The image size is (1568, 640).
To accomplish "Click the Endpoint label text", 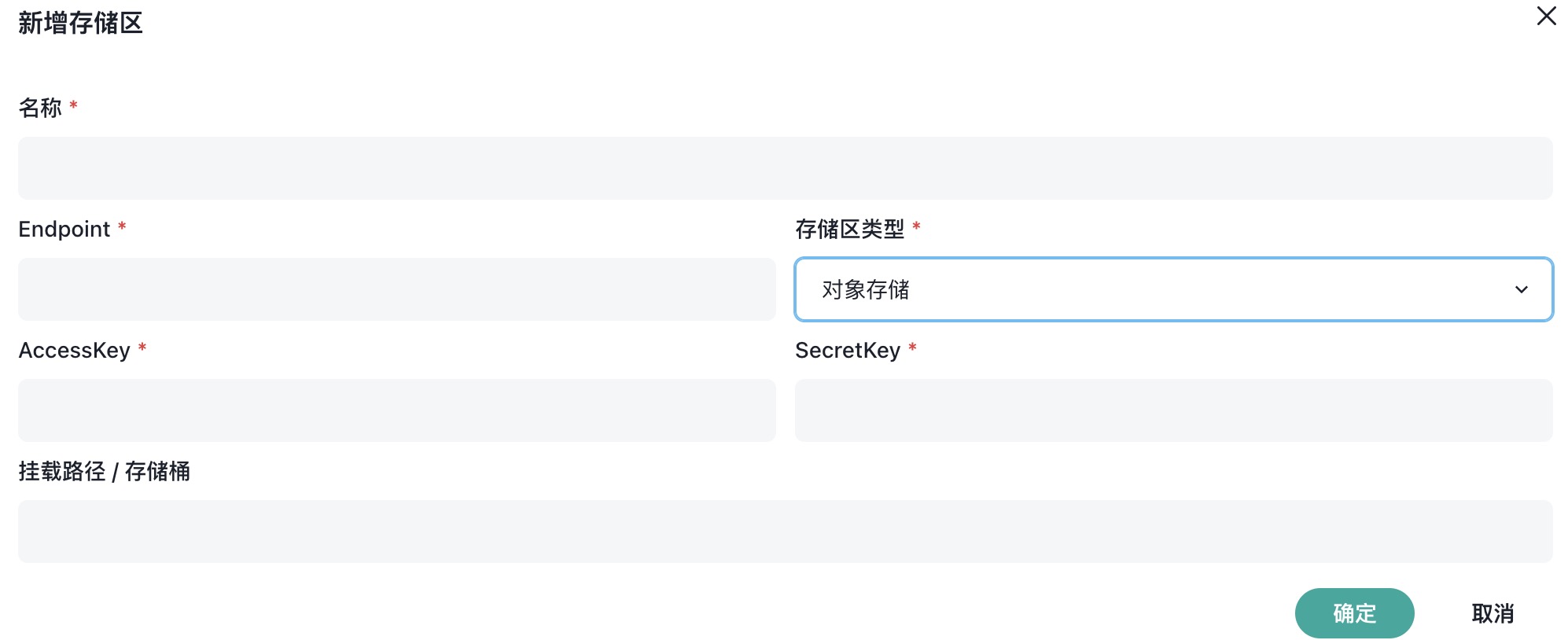I will (64, 229).
